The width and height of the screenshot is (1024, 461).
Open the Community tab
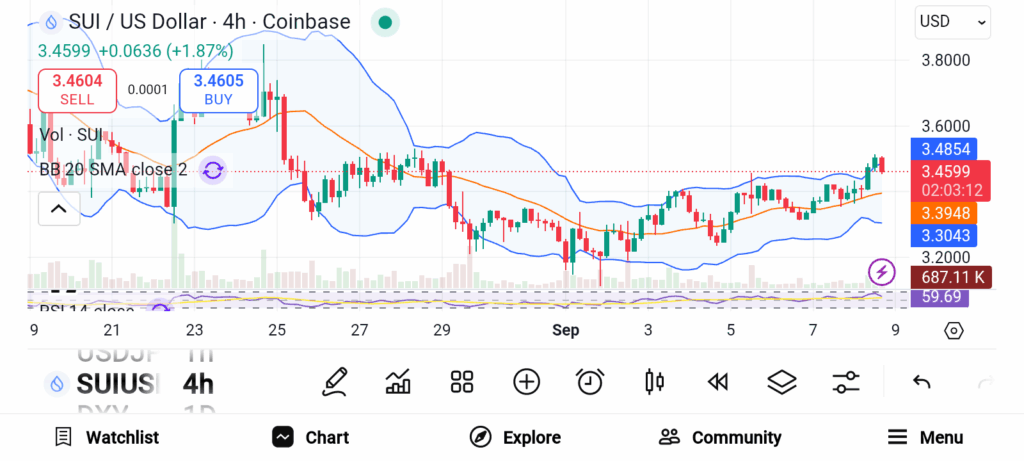pos(720,437)
